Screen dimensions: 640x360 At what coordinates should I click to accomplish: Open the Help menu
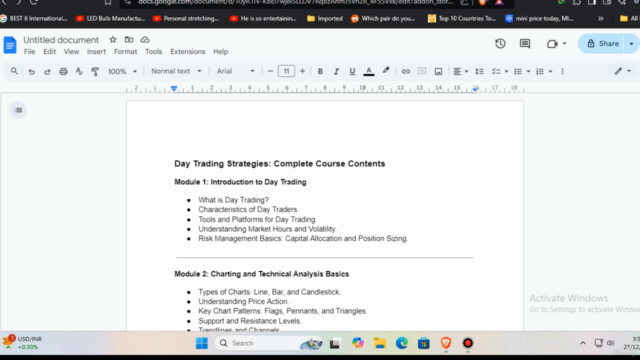click(220, 51)
